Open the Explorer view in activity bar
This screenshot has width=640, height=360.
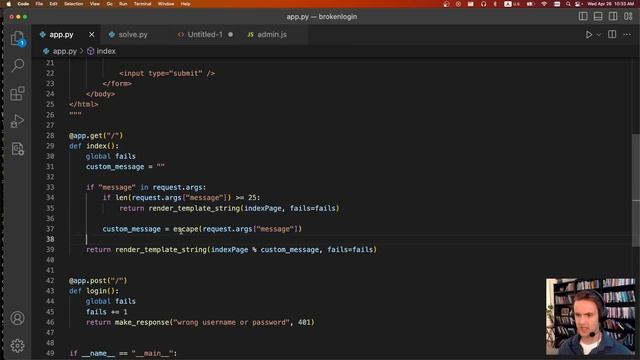click(17, 39)
